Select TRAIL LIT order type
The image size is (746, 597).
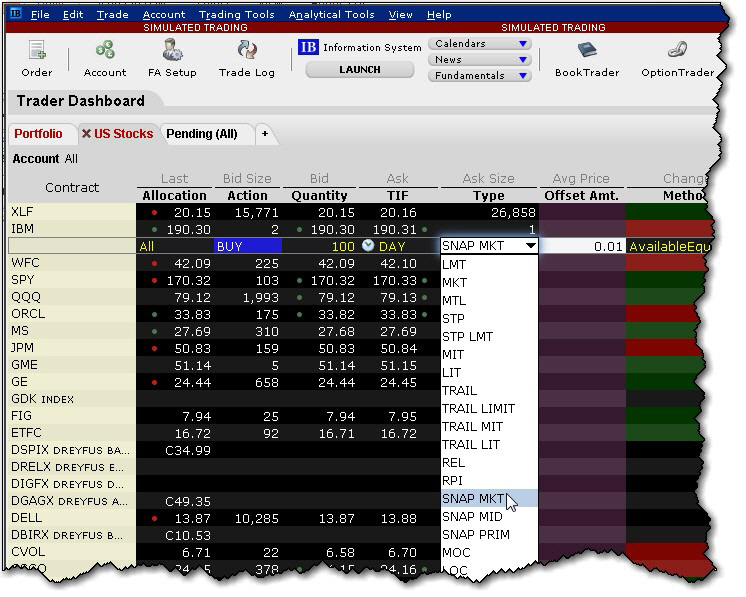point(489,445)
